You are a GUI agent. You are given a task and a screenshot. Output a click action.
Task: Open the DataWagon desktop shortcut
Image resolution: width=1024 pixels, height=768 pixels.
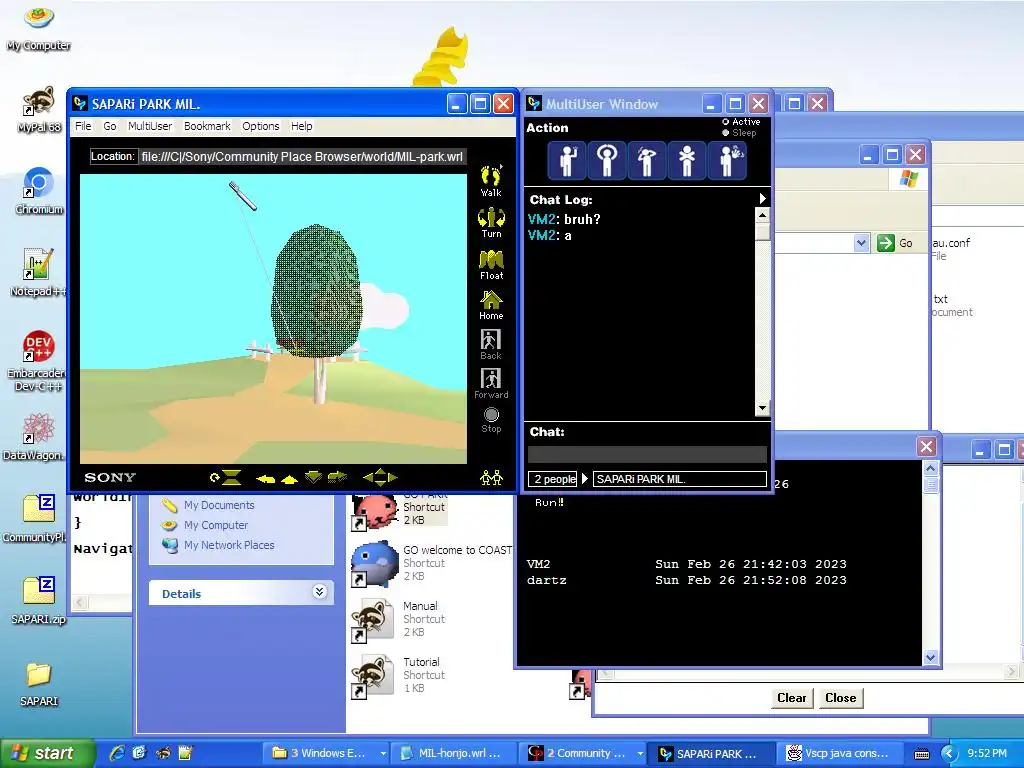tap(37, 436)
